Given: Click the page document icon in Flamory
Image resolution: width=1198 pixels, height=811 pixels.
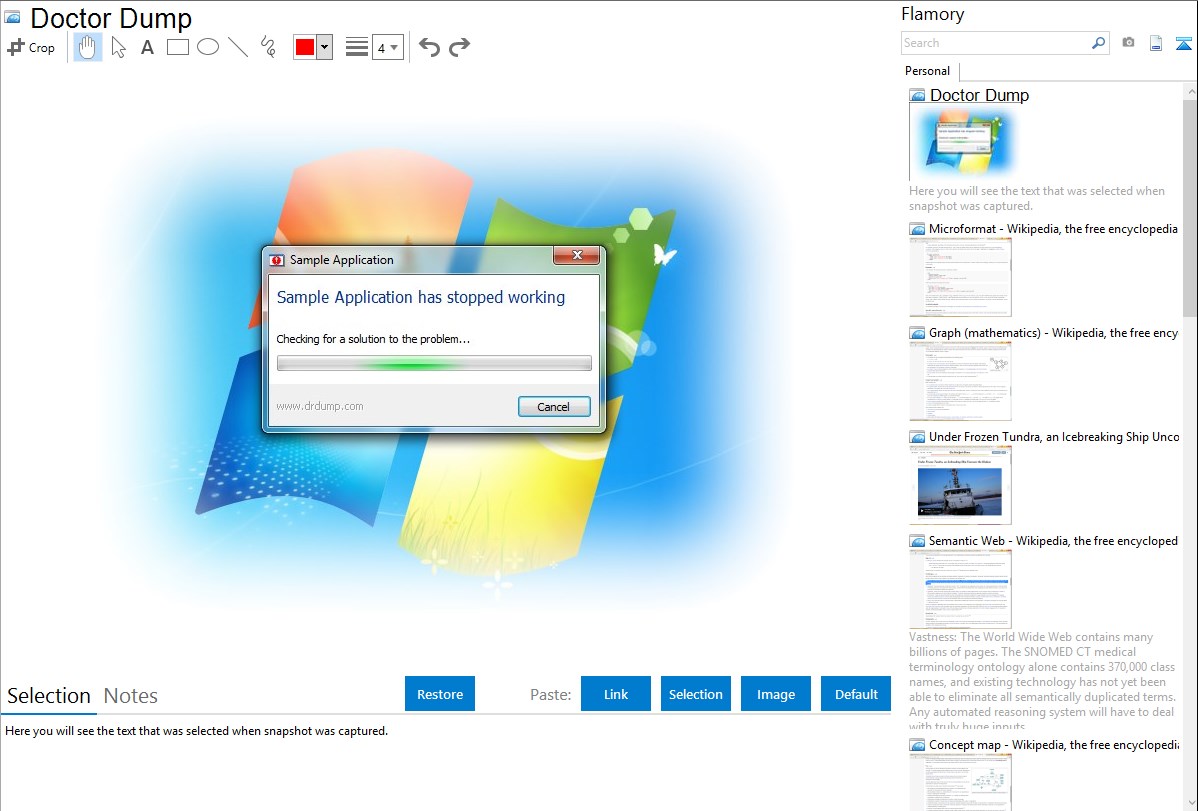Looking at the screenshot, I should point(1156,43).
